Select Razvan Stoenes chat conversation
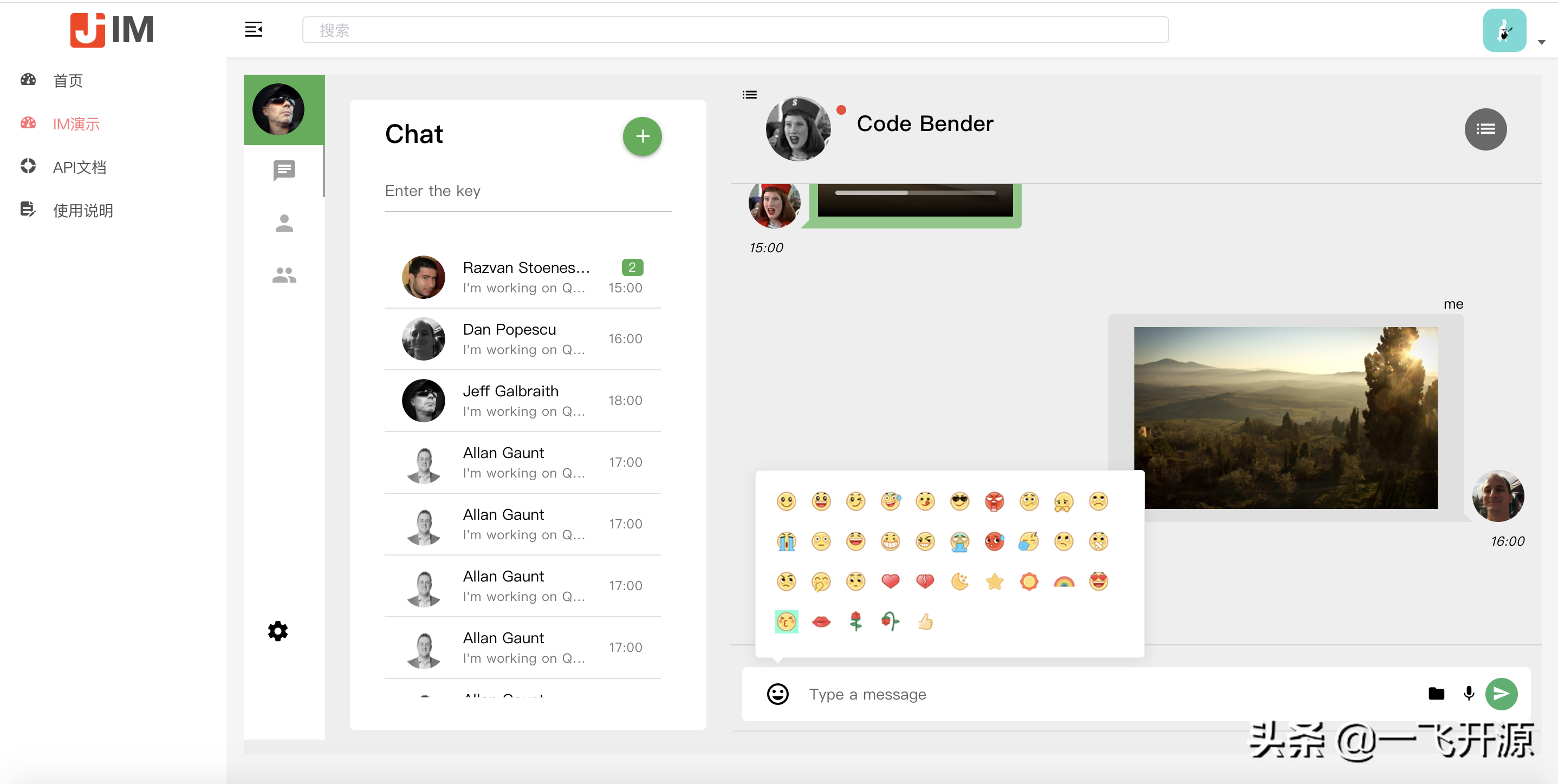The image size is (1558, 784). tap(523, 277)
